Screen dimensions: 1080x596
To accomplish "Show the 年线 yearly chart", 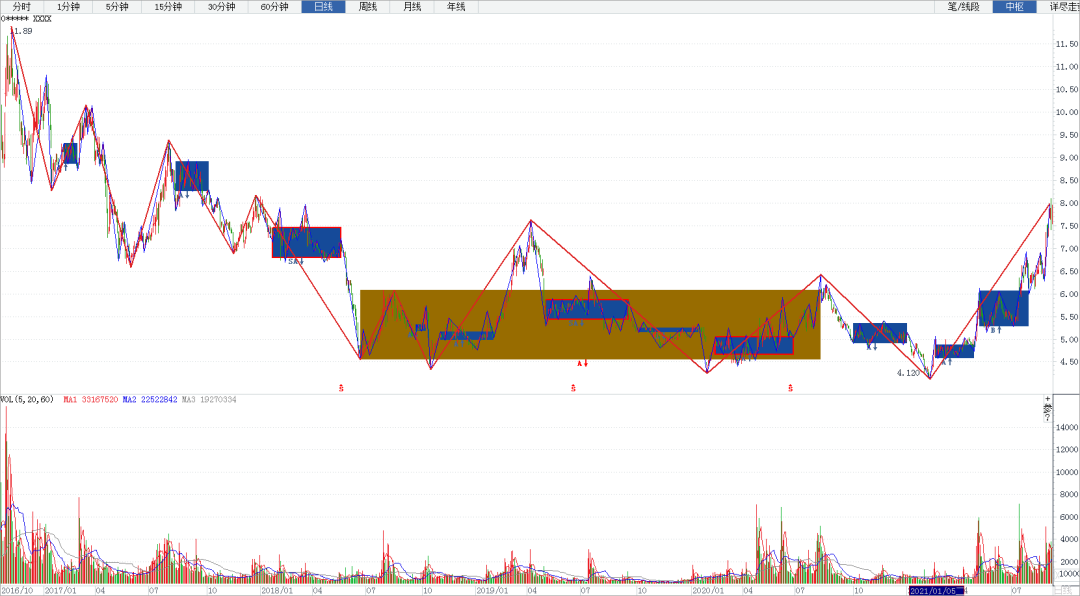I will (456, 7).
